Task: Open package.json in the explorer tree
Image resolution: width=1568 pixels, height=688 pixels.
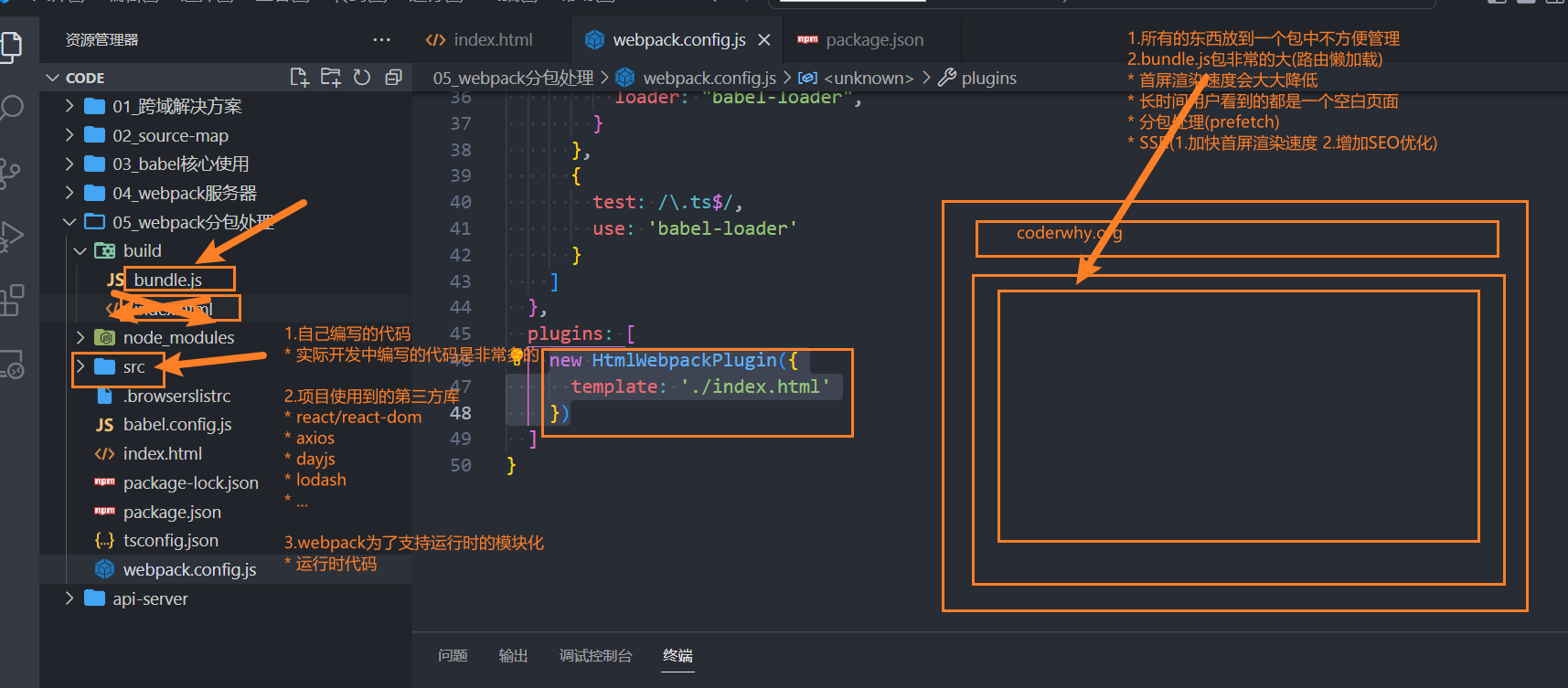Action: point(172,512)
